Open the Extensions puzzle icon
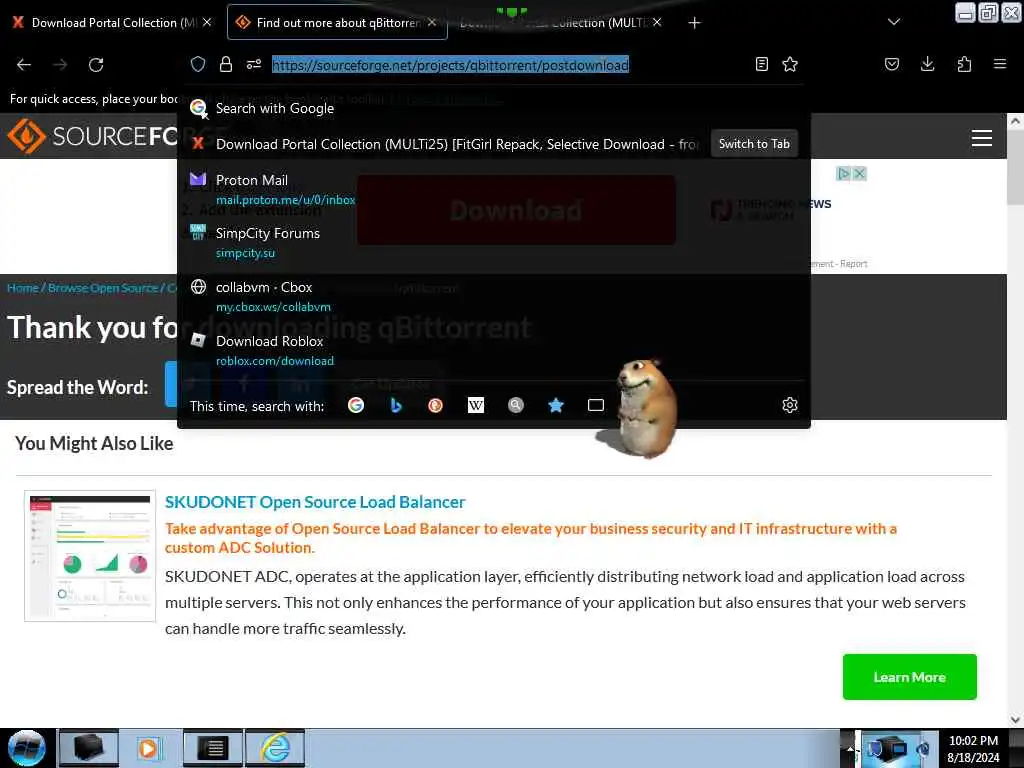 coord(964,64)
